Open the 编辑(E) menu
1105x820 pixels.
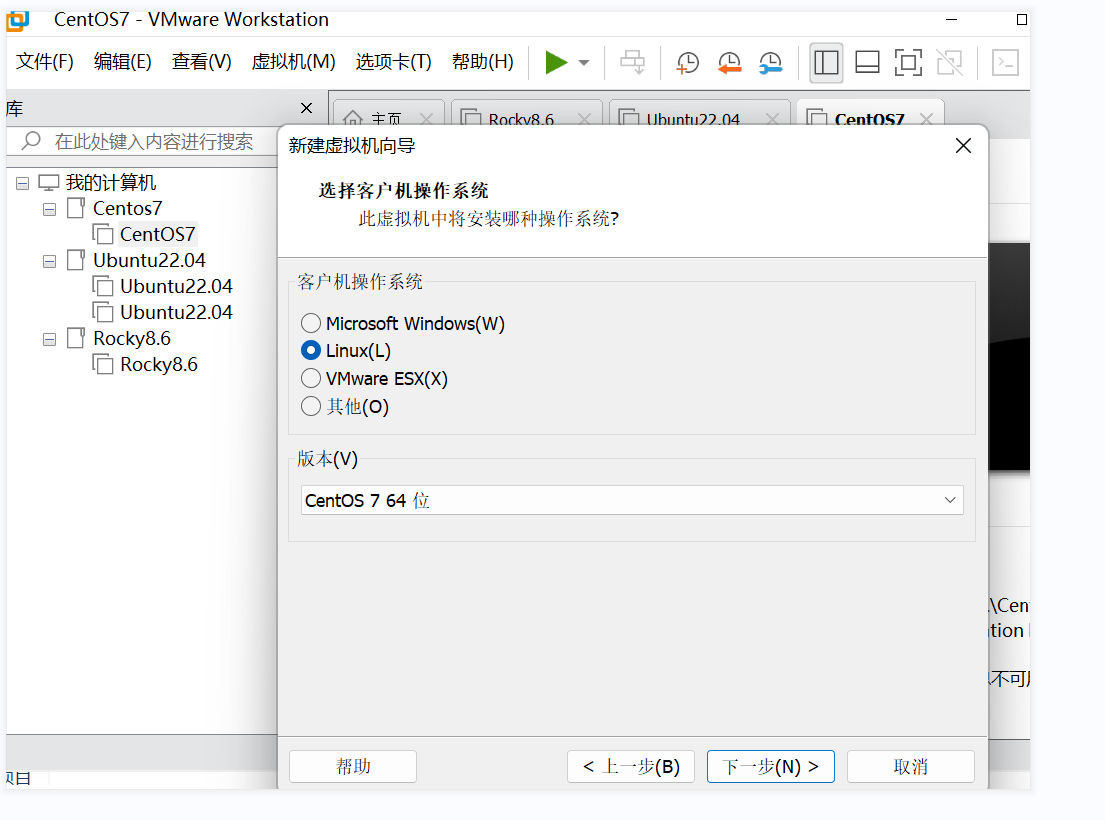(123, 62)
